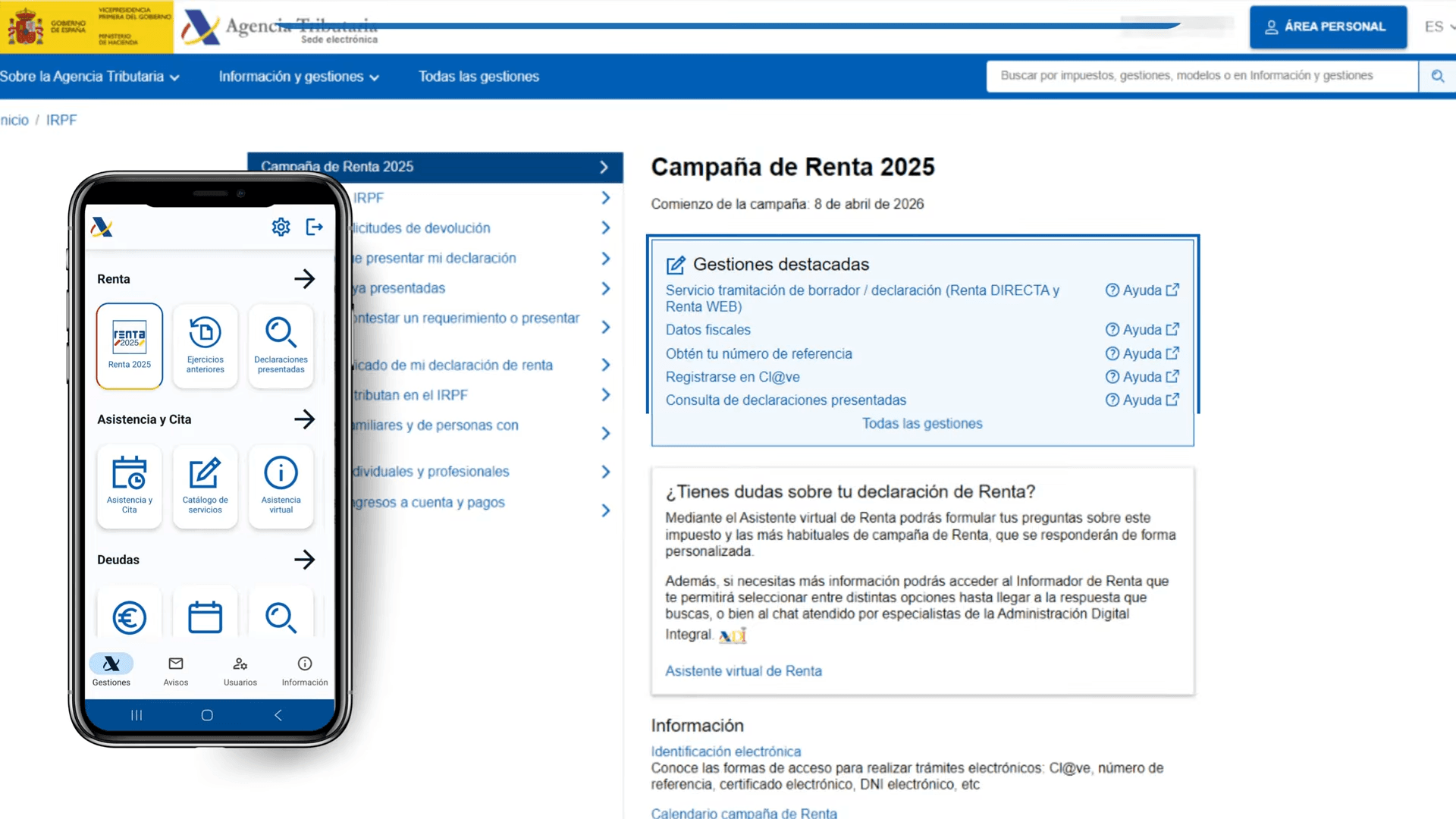This screenshot has width=1456, height=819.
Task: Expand the Renta section arrow
Action: coord(305,278)
